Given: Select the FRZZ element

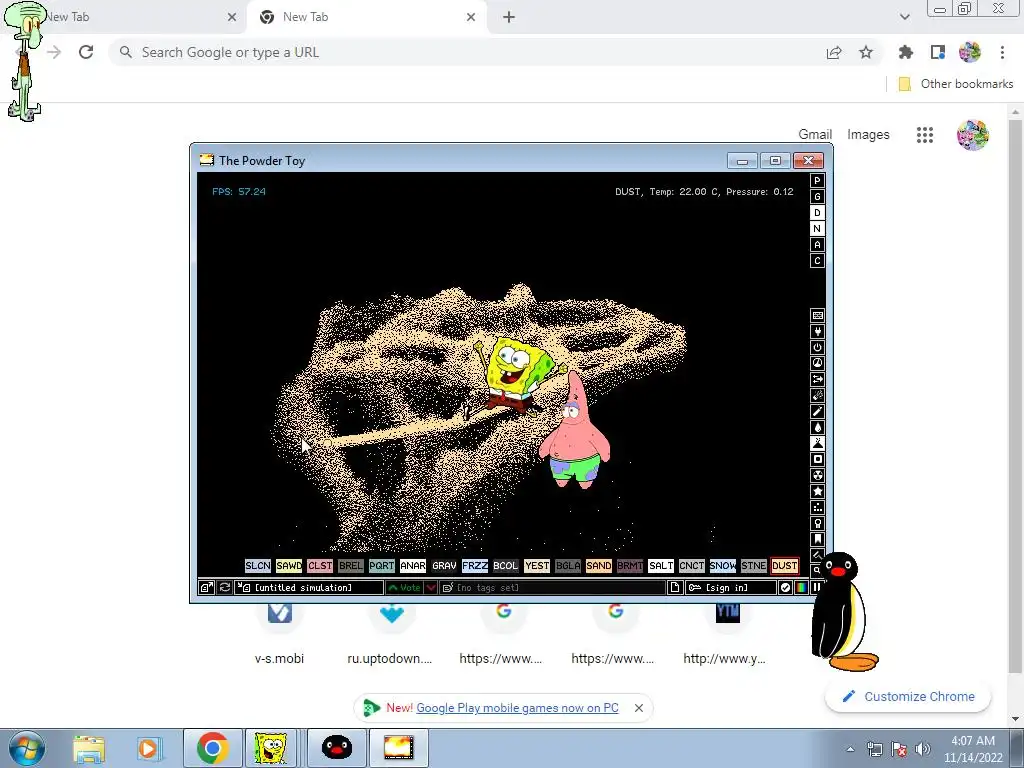Looking at the screenshot, I should 475,566.
